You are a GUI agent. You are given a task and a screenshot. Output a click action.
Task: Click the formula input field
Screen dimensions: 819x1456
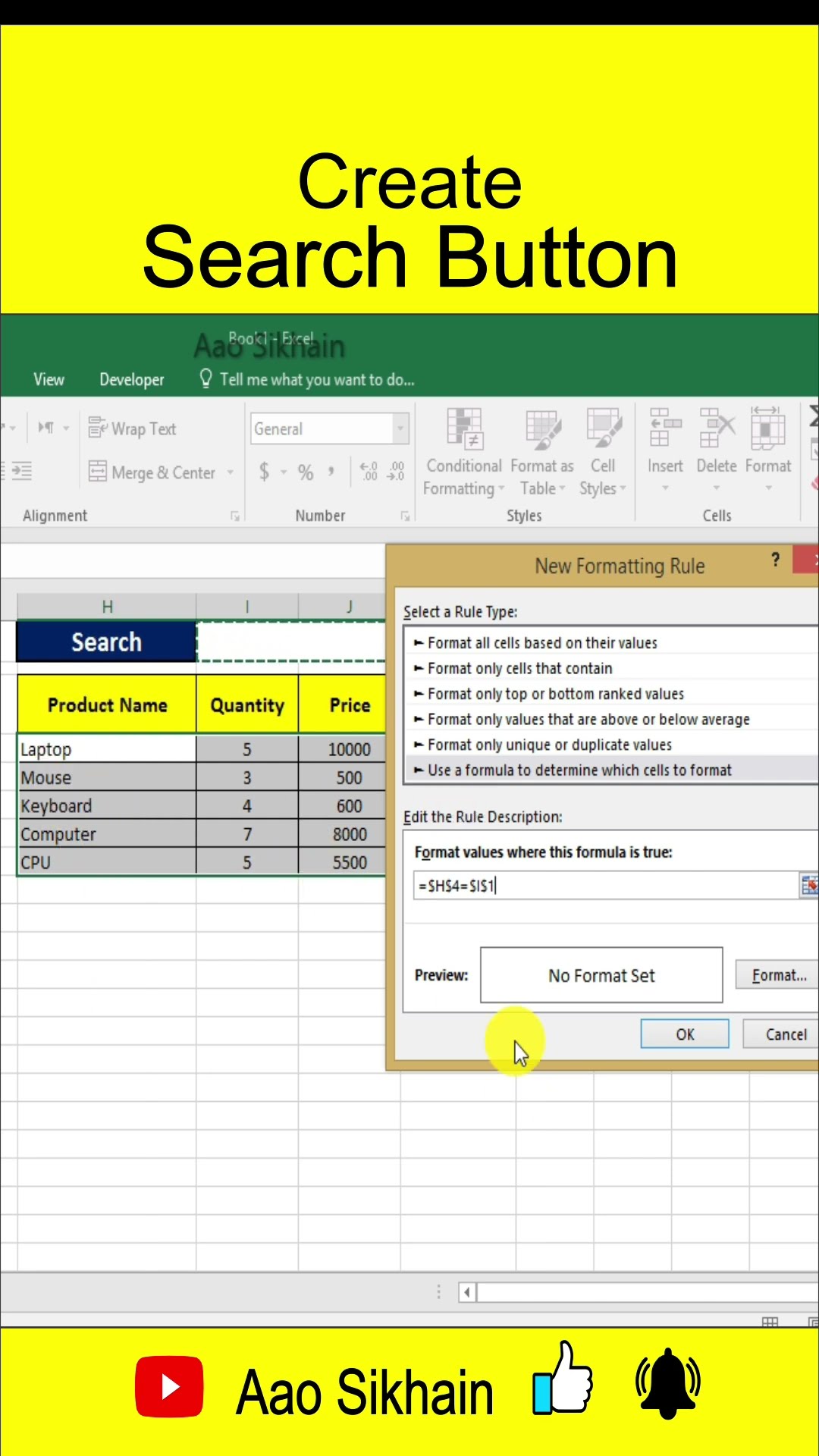pos(605,885)
